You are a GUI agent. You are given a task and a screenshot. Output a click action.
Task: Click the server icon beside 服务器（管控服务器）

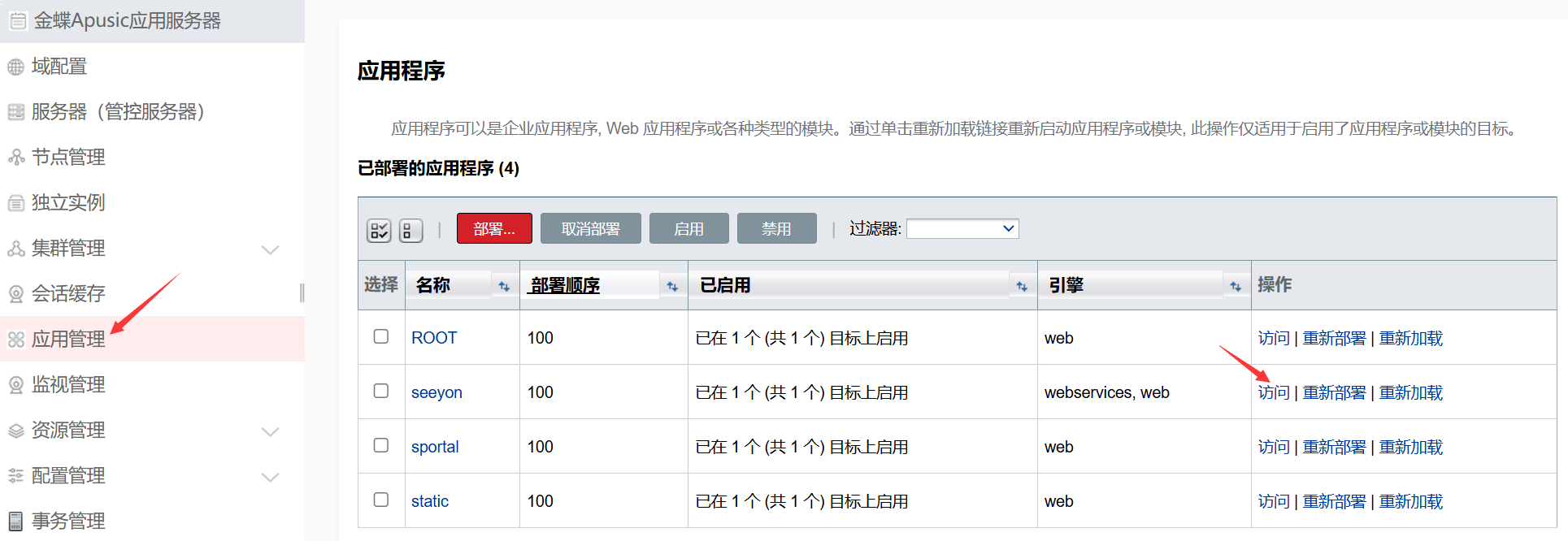click(x=15, y=112)
